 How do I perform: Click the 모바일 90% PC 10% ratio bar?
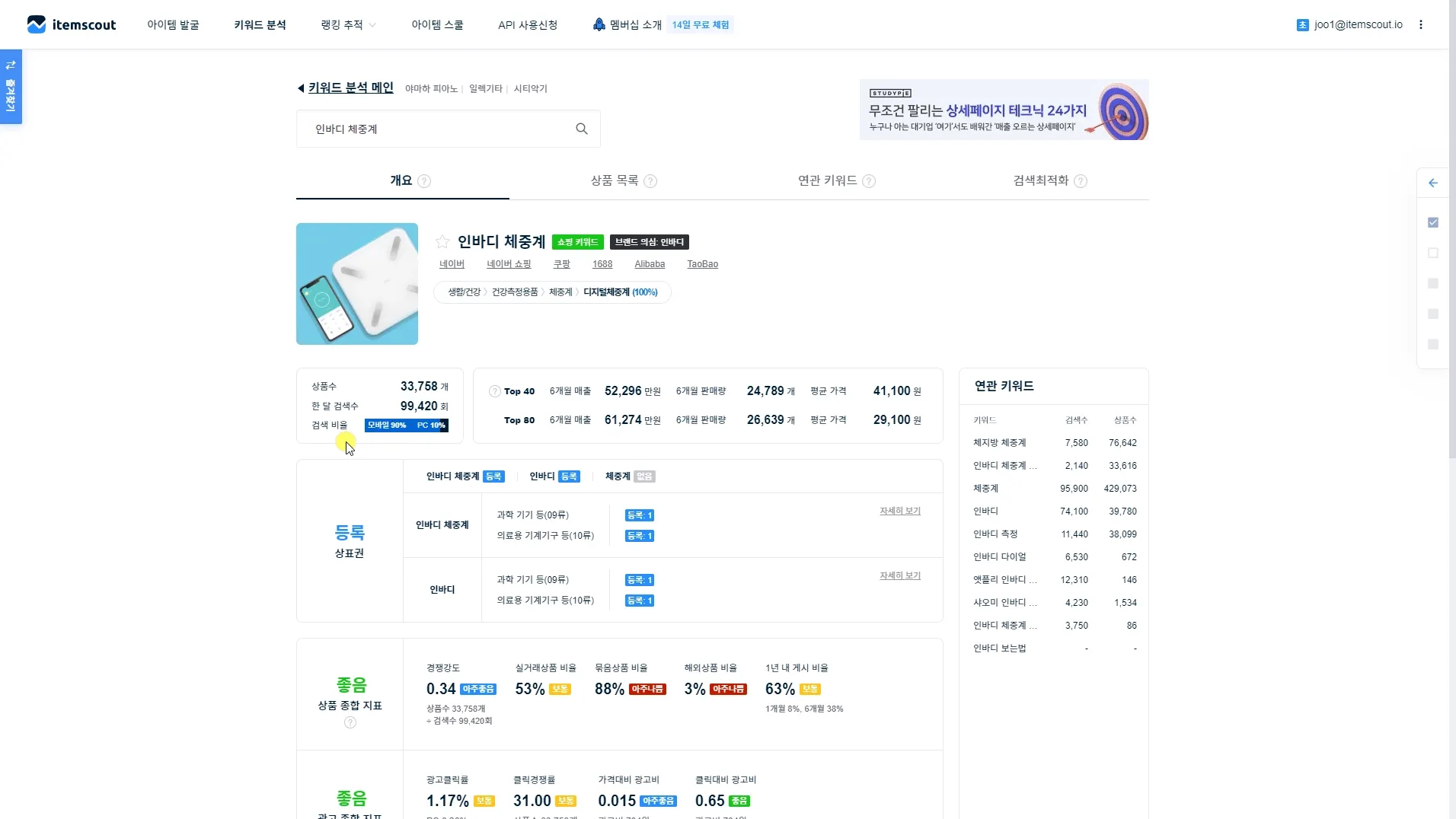407,425
